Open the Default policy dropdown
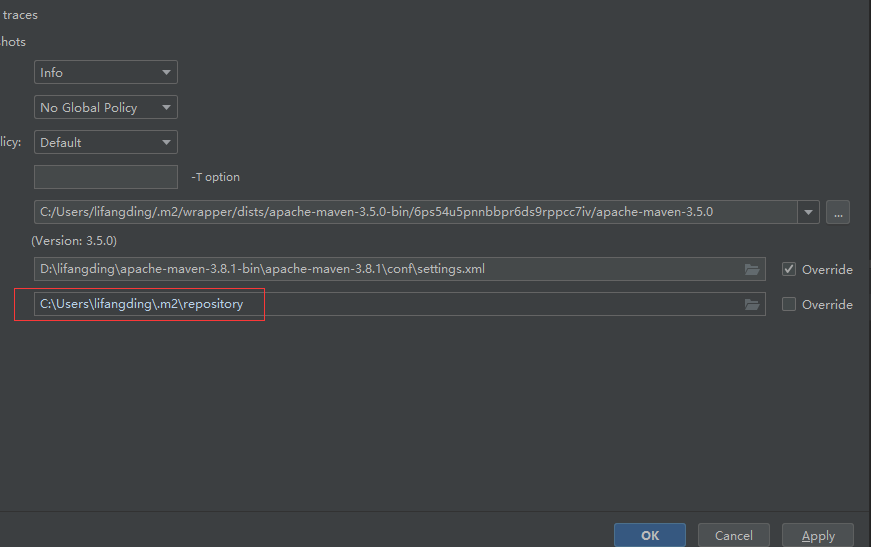871x547 pixels. coord(106,142)
